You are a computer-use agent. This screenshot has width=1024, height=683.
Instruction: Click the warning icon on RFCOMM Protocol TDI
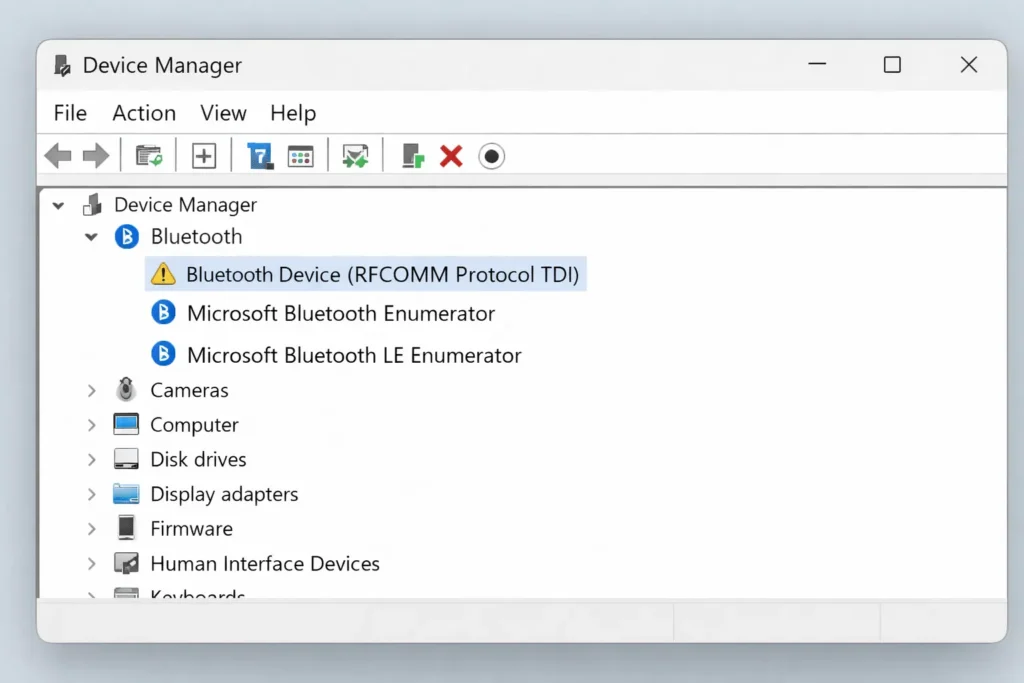point(163,274)
